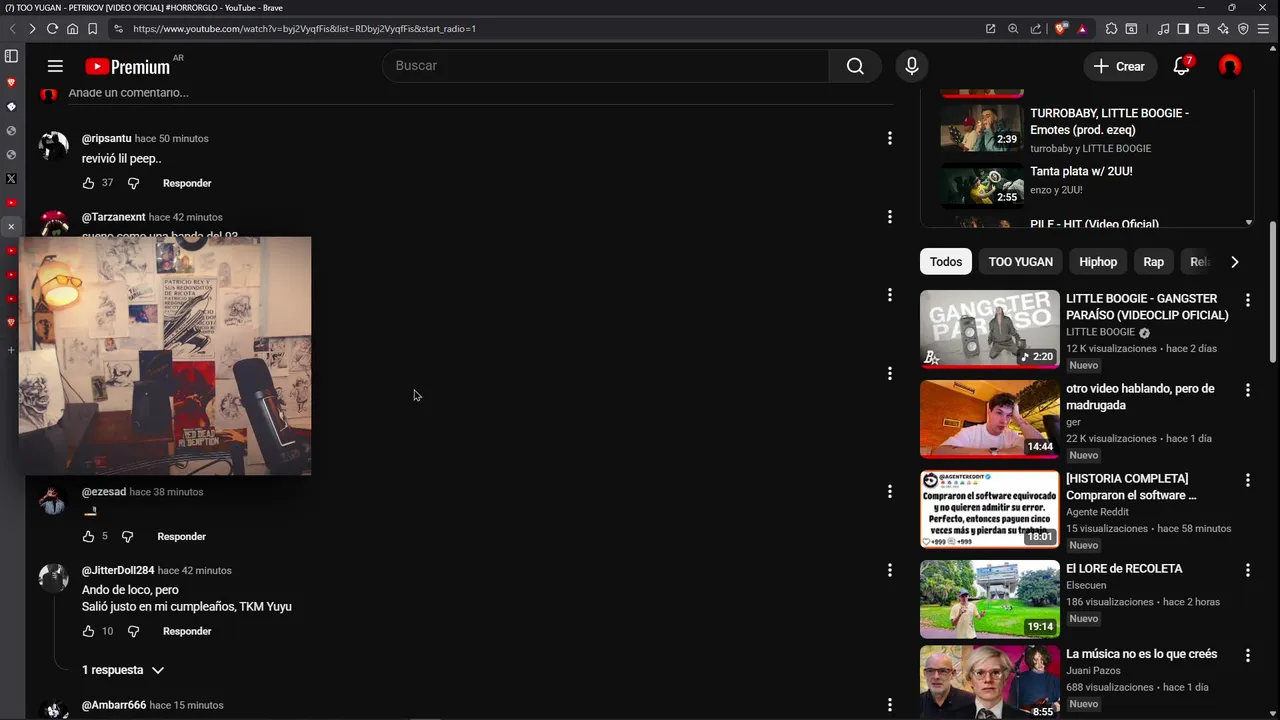Open Brave Leo AI sparkle icon
The image size is (1280, 720).
coord(1223,29)
